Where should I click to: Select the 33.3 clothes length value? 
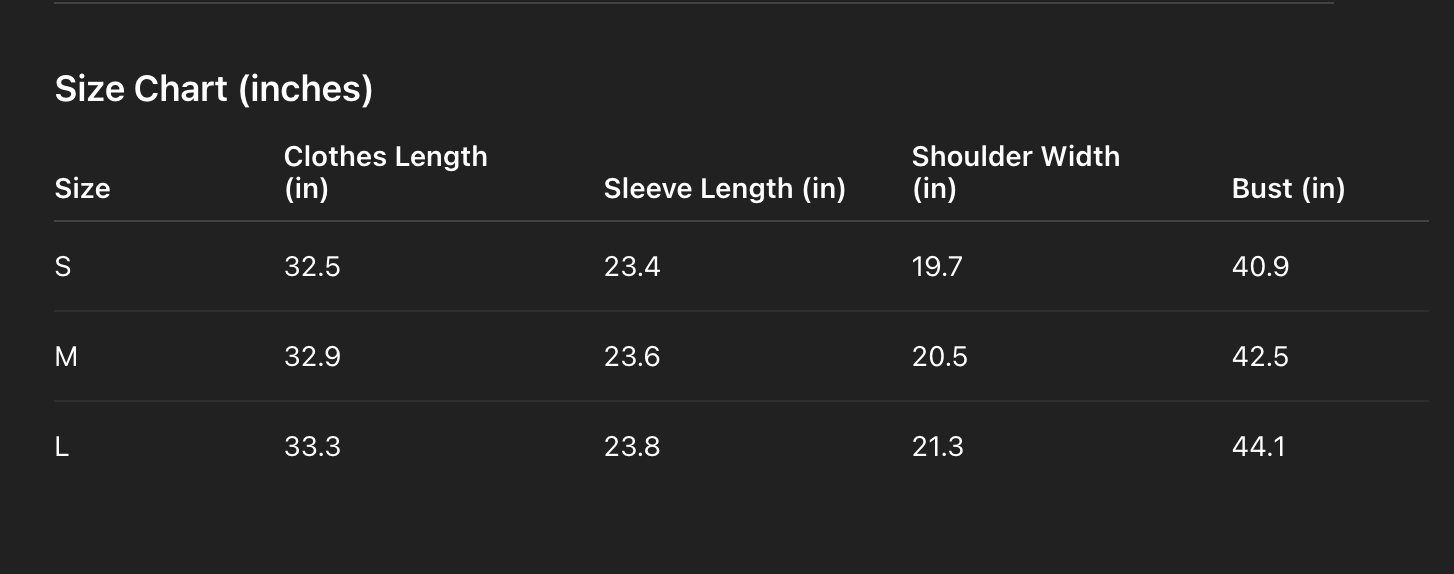pyautogui.click(x=312, y=447)
